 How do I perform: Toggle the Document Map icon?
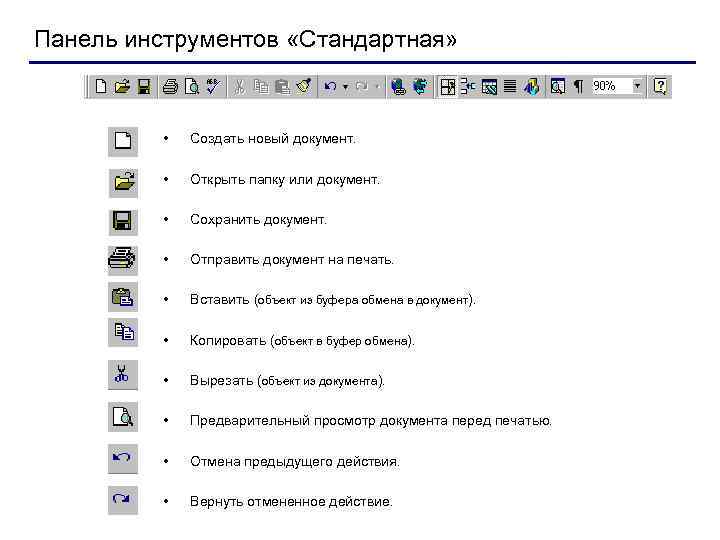[558, 86]
